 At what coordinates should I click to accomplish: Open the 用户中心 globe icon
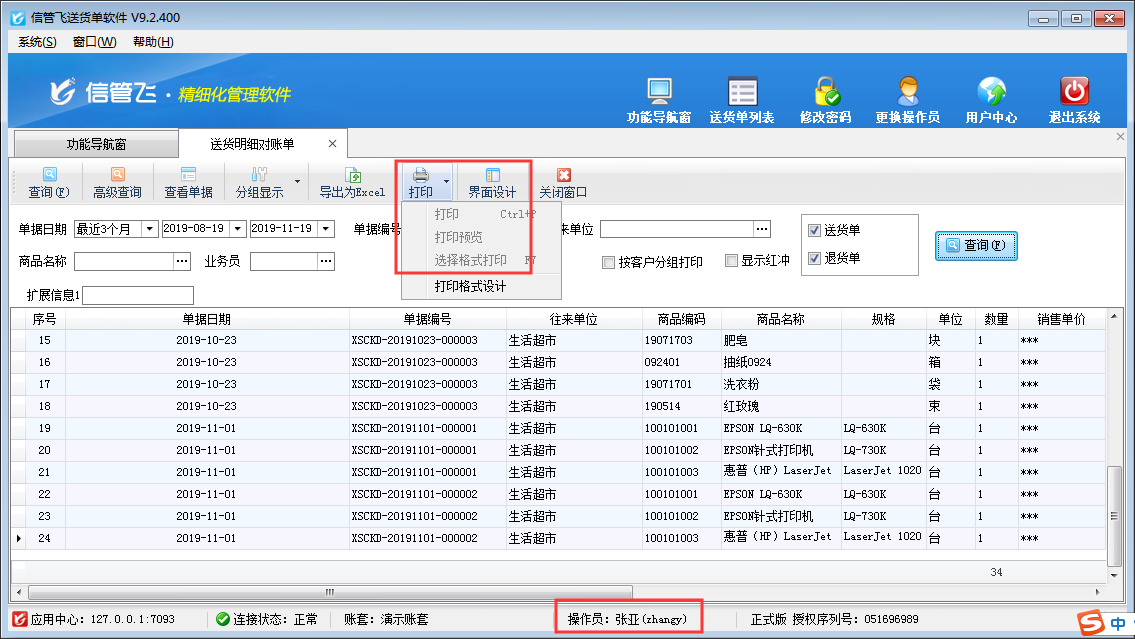click(x=991, y=92)
